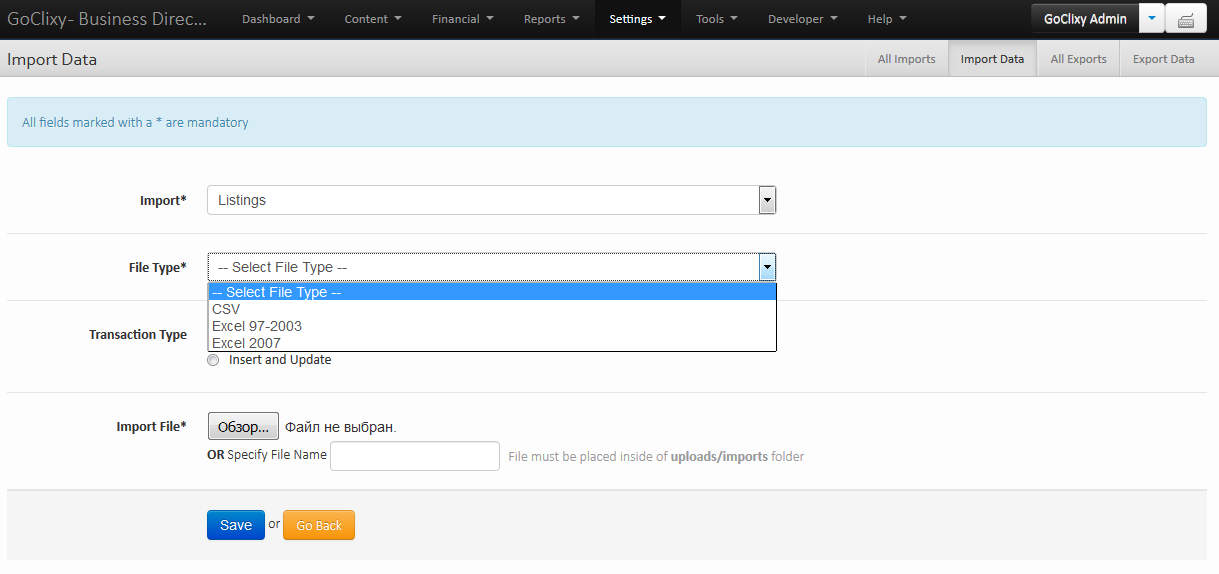Click the Обзор file browse button
1219x574 pixels.
point(243,427)
